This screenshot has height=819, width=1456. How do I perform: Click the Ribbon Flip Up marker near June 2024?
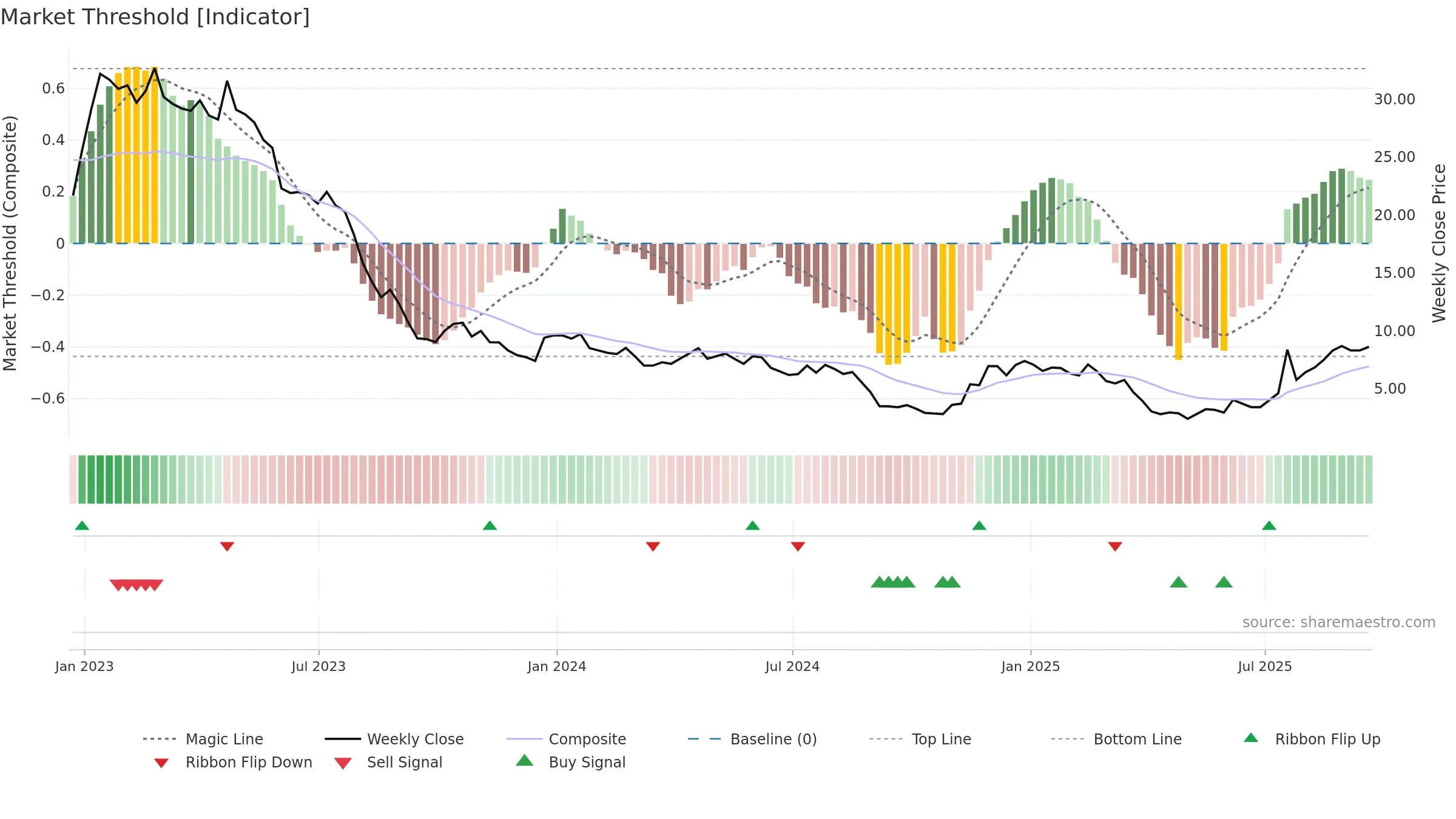pyautogui.click(x=752, y=525)
